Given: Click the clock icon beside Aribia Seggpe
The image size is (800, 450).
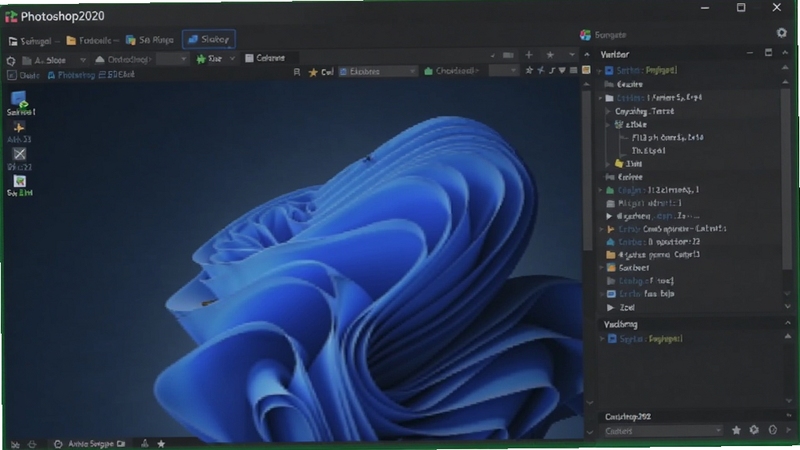Looking at the screenshot, I should coord(58,444).
